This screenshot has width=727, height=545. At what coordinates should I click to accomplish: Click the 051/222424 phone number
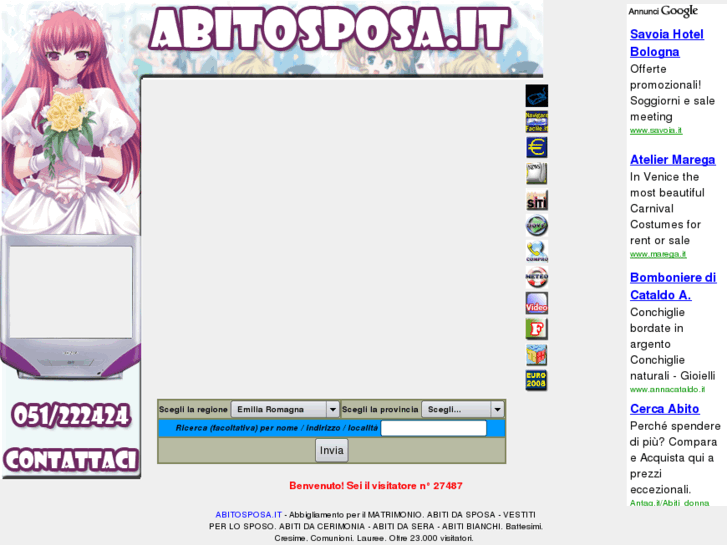click(70, 415)
